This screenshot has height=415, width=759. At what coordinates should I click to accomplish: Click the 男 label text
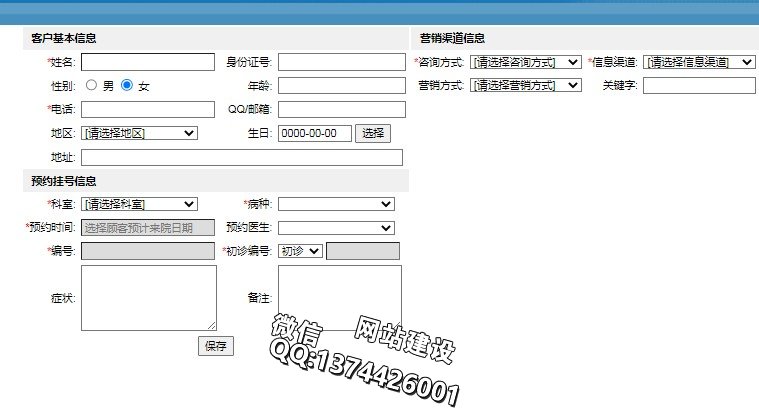coord(108,86)
